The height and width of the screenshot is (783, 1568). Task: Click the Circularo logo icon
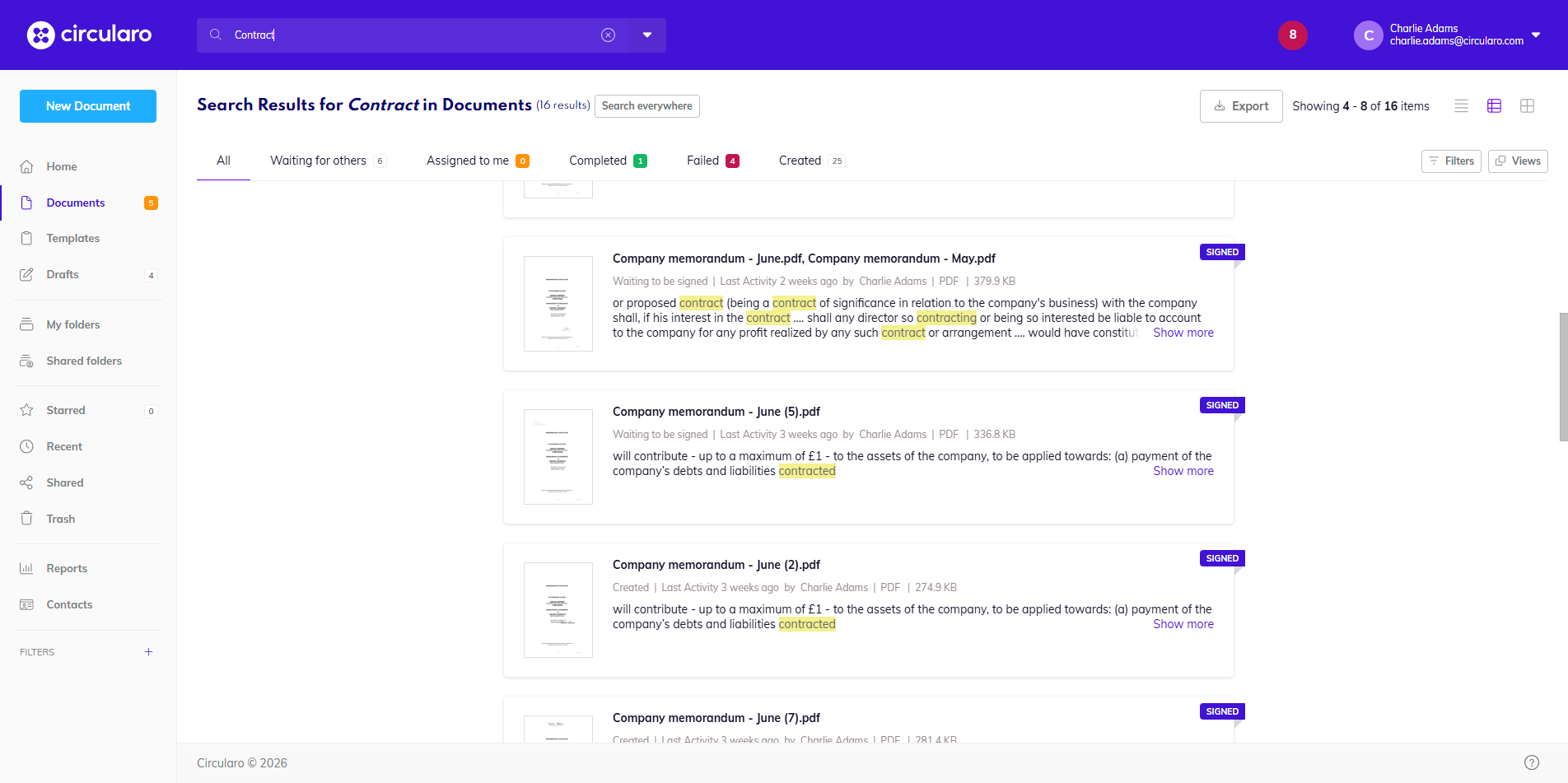pos(40,35)
